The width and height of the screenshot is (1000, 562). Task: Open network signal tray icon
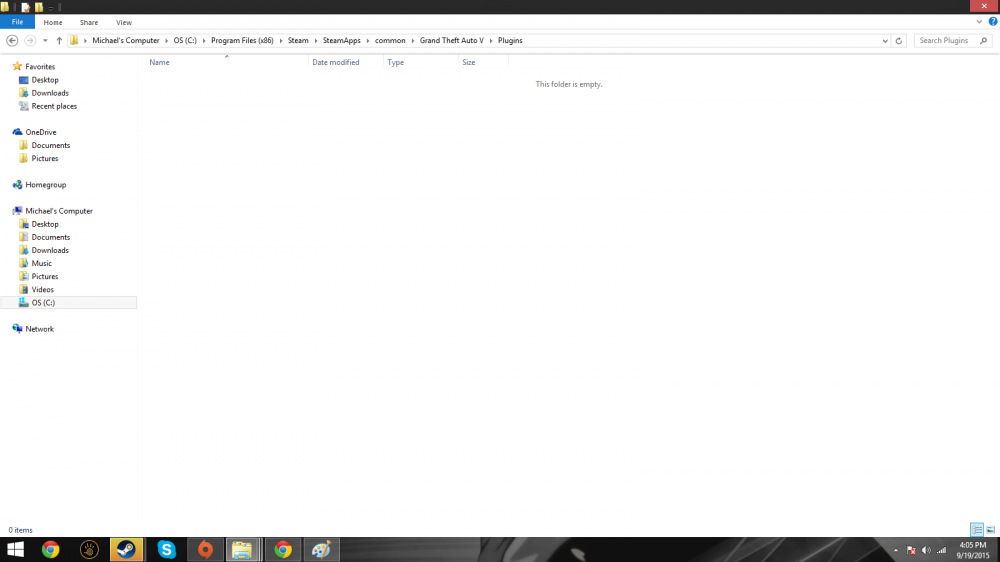click(941, 550)
